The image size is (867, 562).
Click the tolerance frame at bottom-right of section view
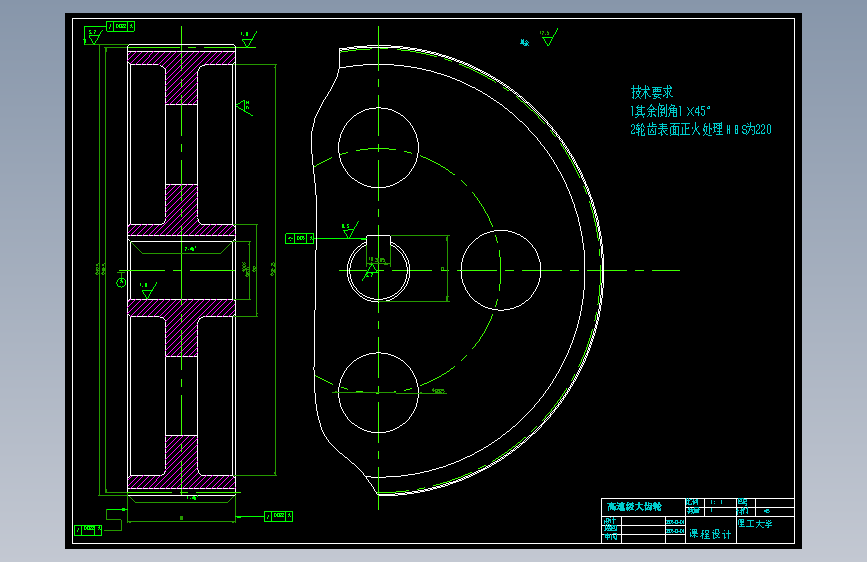278,516
